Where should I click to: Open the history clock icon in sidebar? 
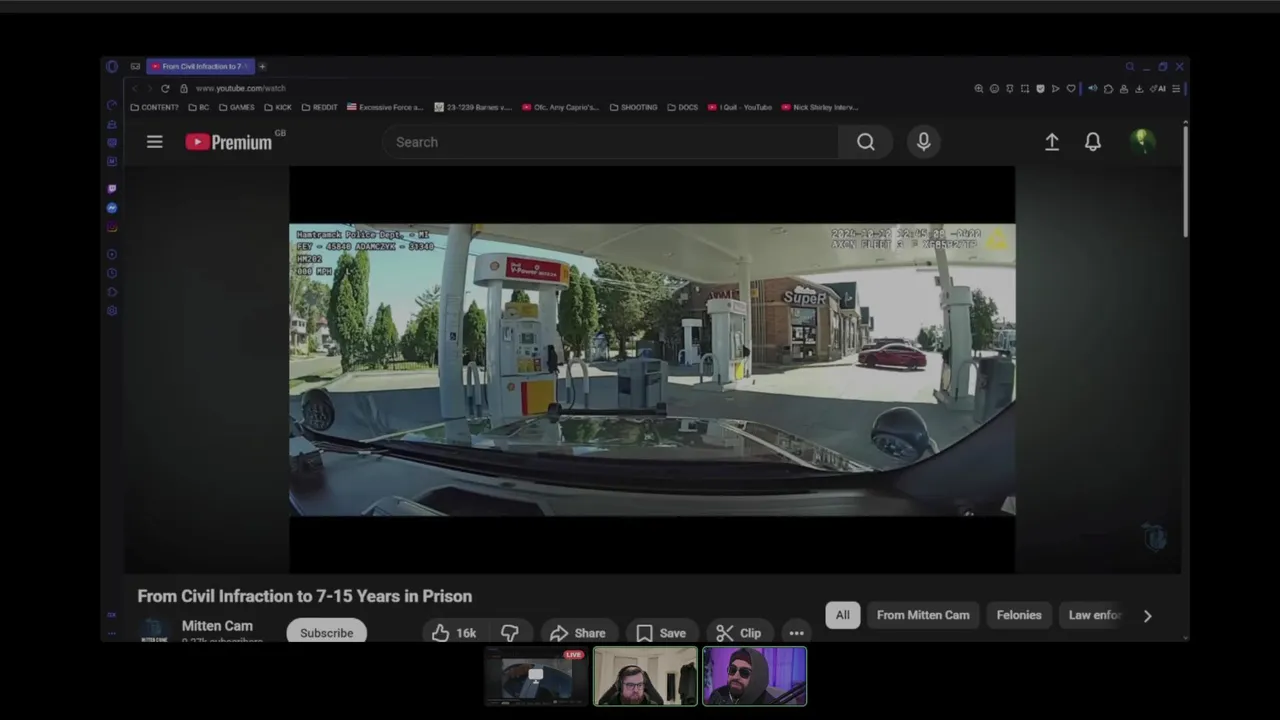(x=111, y=273)
